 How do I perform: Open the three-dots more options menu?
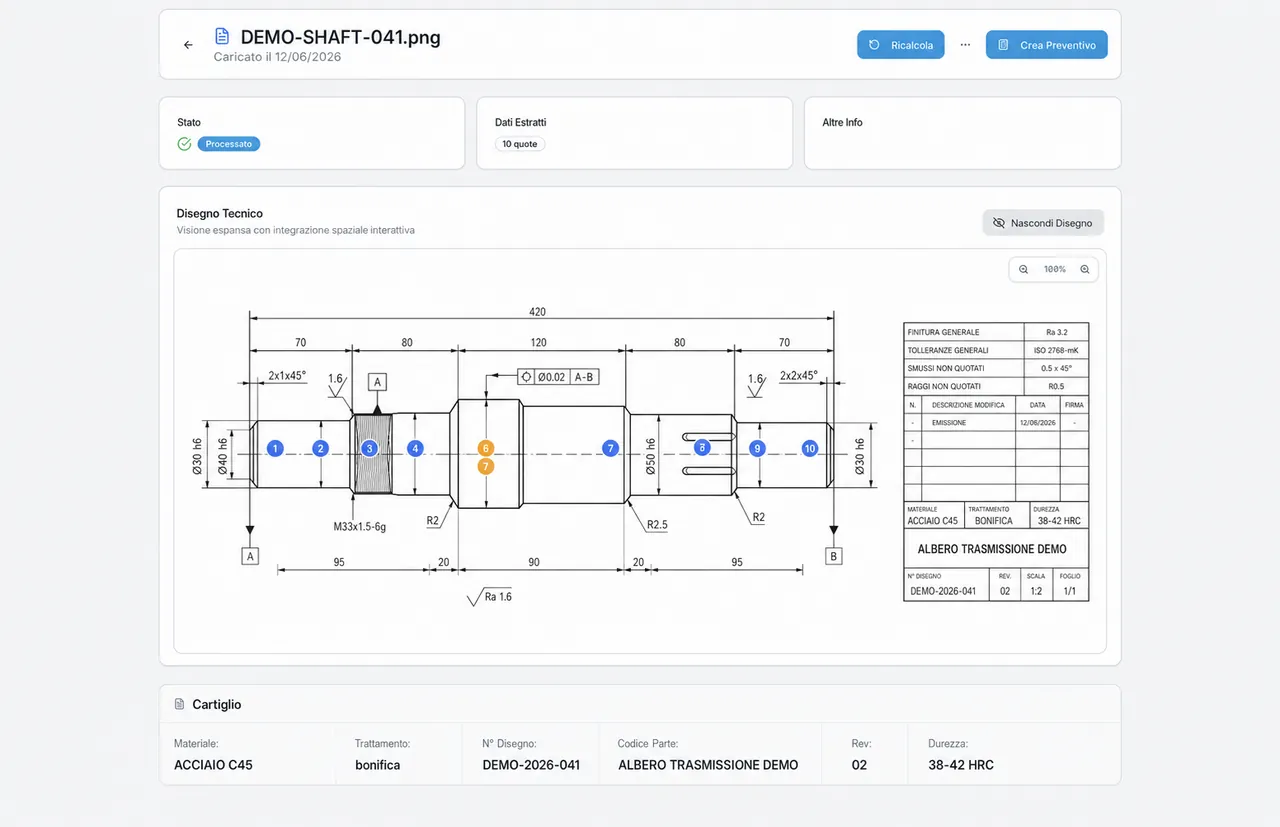click(x=965, y=45)
